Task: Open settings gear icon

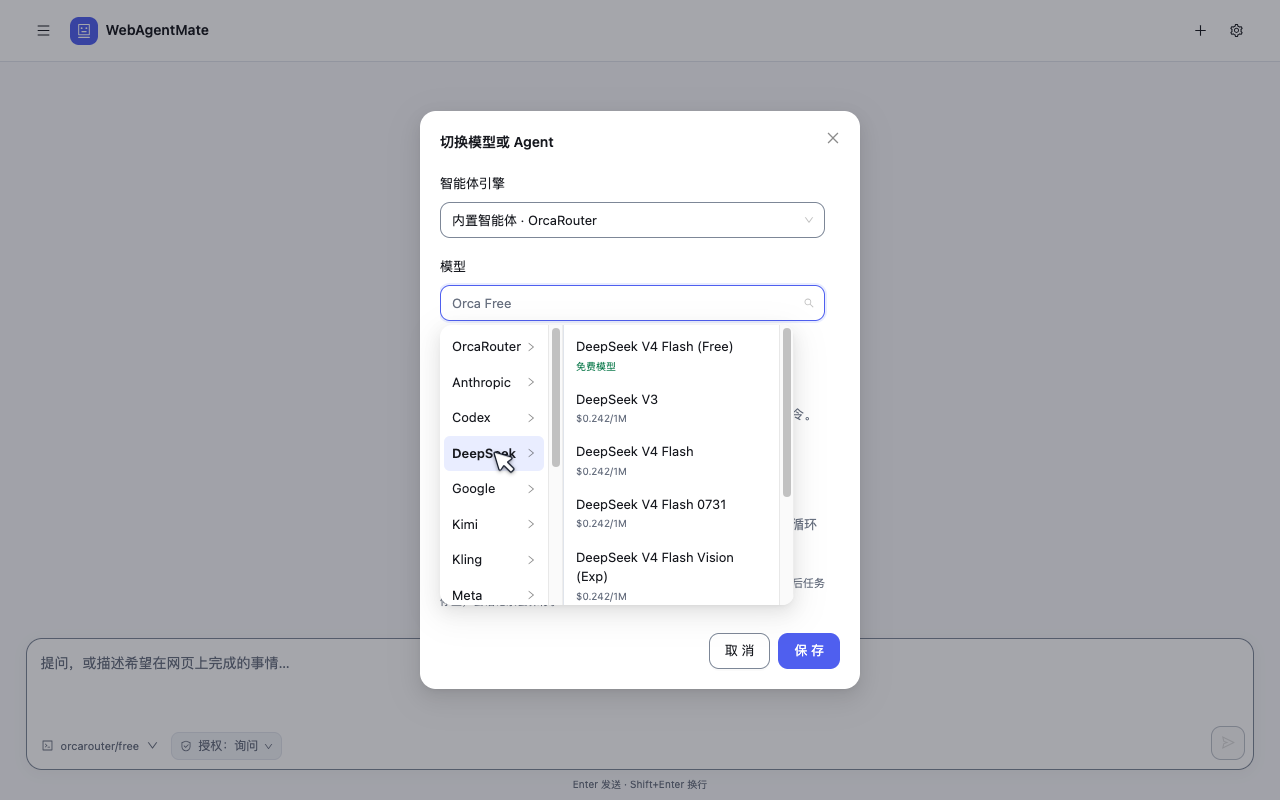Action: pyautogui.click(x=1236, y=31)
